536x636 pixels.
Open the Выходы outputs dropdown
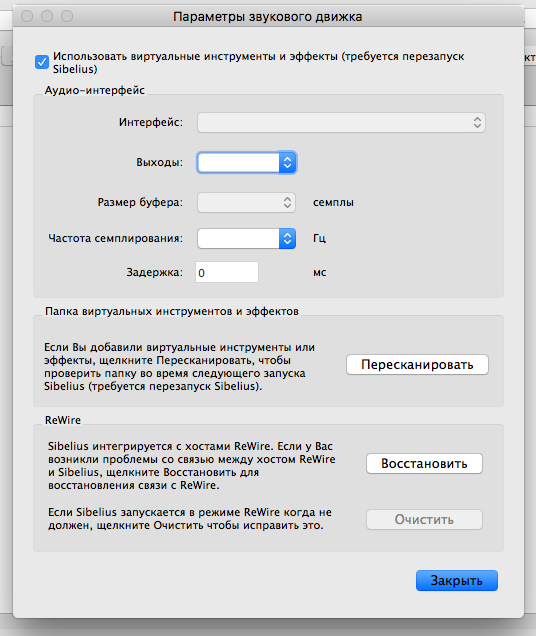247,163
